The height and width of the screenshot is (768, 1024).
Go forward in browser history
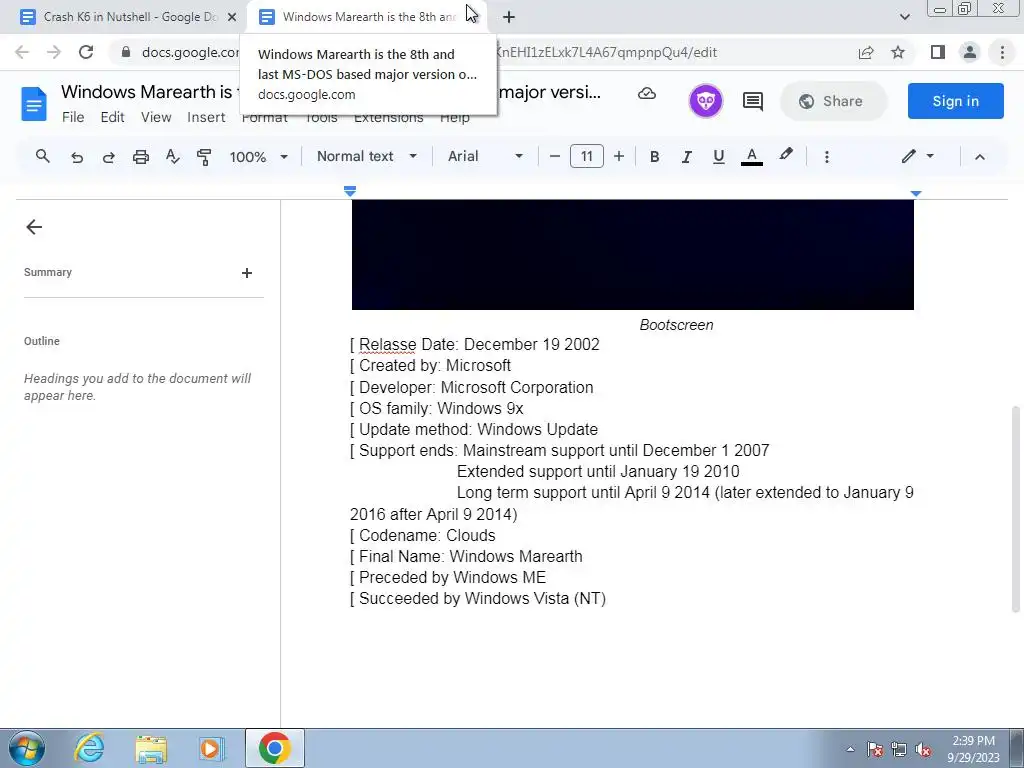click(x=54, y=52)
